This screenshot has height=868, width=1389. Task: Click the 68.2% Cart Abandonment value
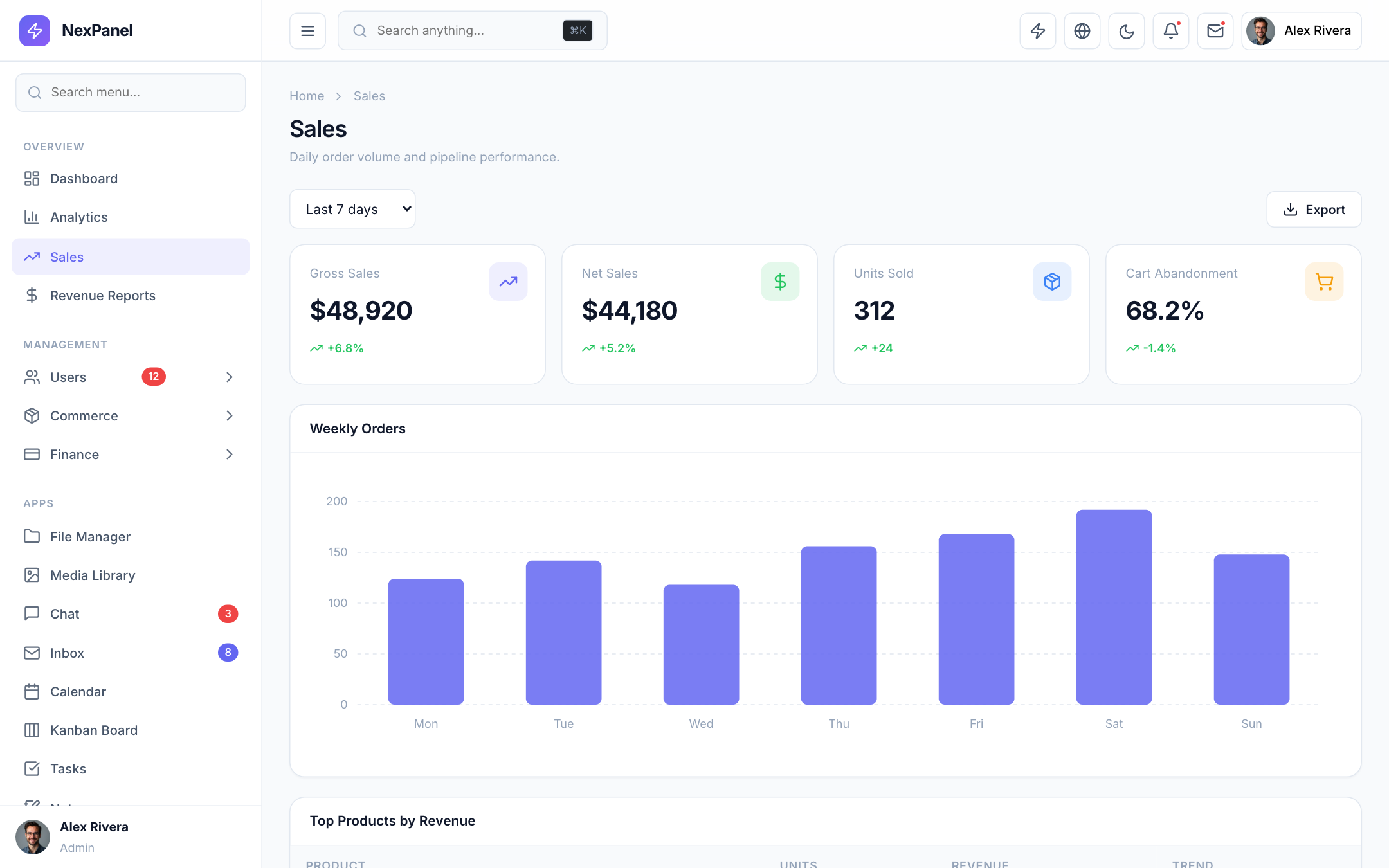tap(1165, 311)
